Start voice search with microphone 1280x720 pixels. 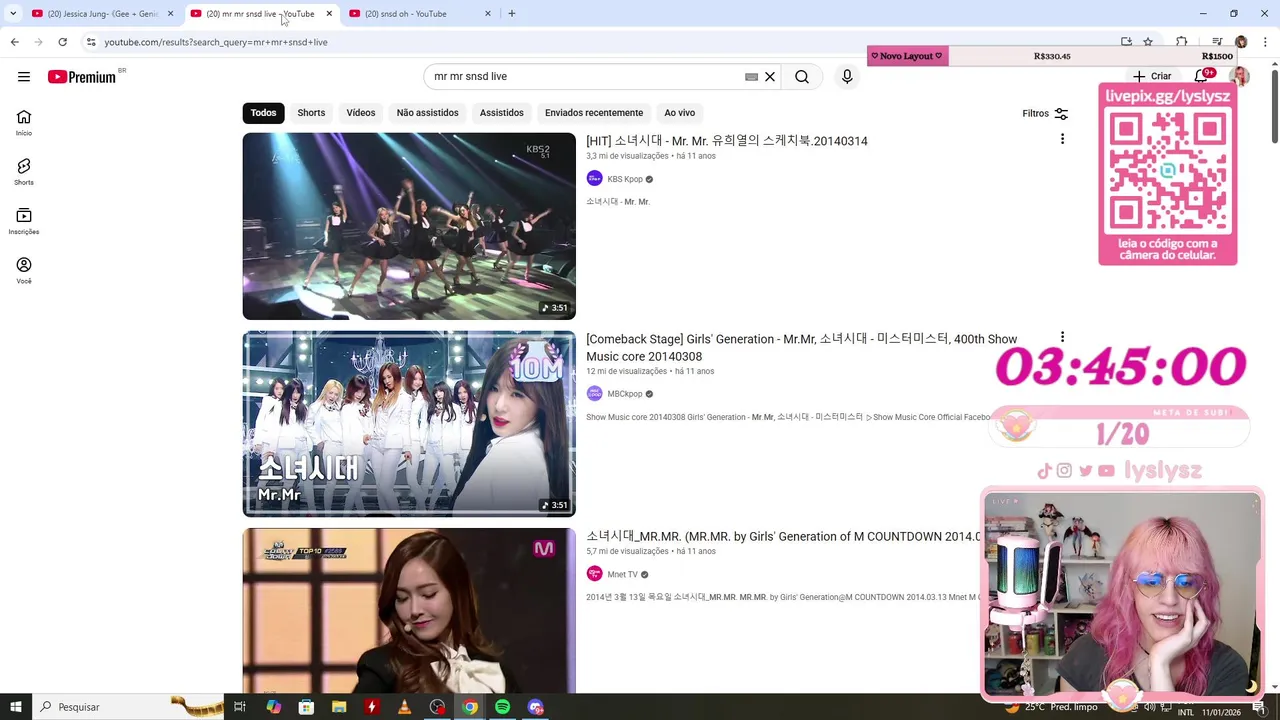pos(847,77)
